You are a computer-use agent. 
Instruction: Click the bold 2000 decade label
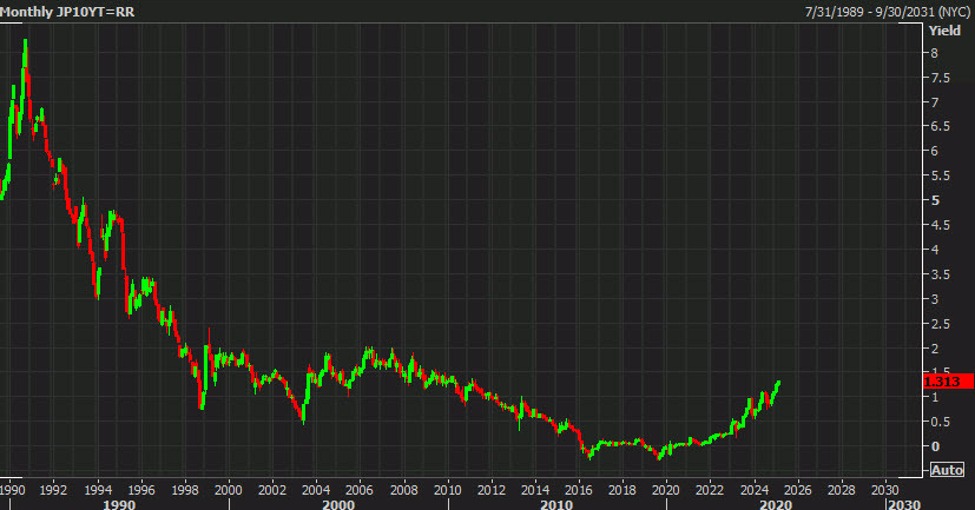click(x=338, y=504)
